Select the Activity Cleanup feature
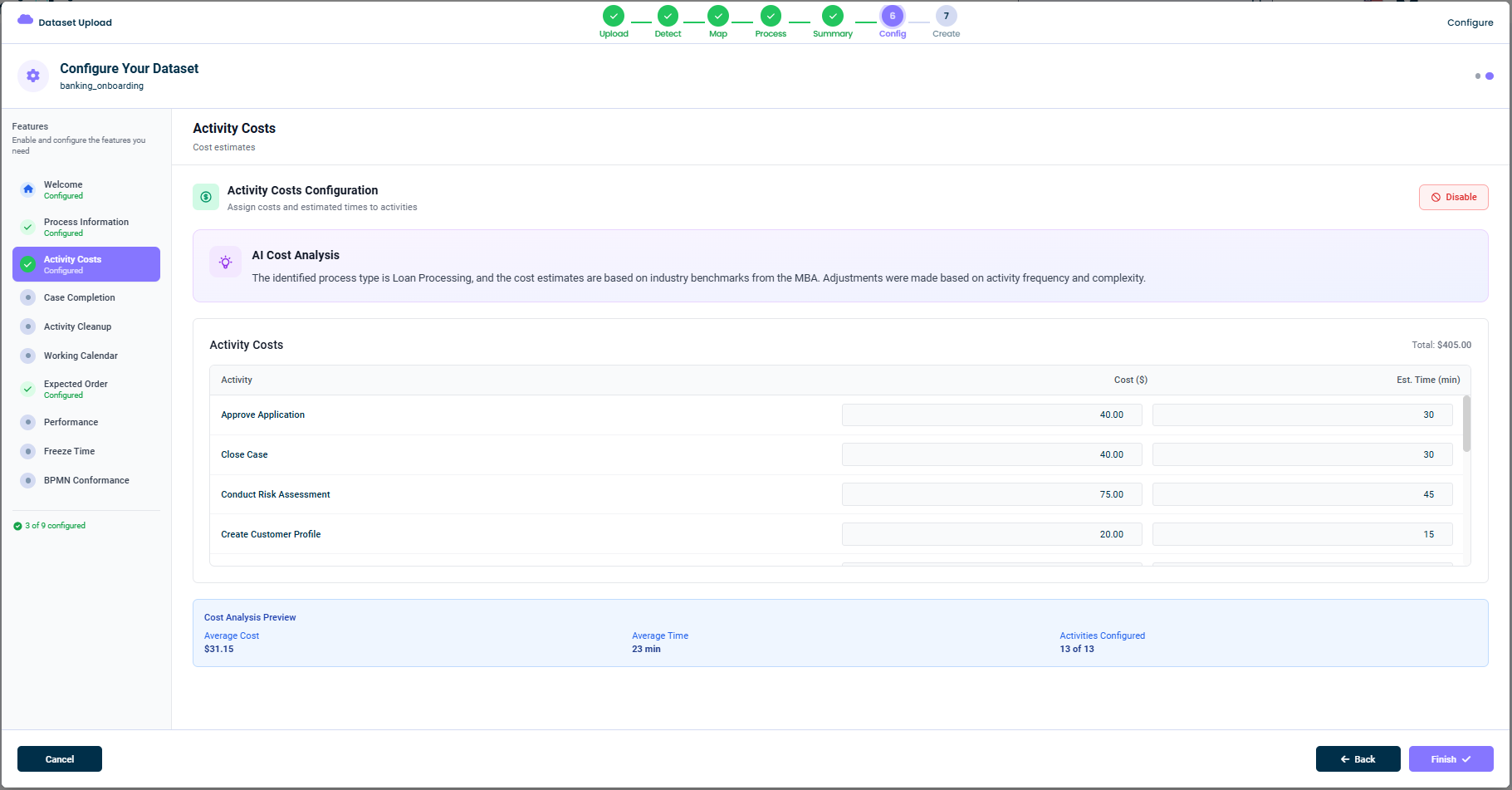This screenshot has height=790, width=1512. (x=86, y=326)
